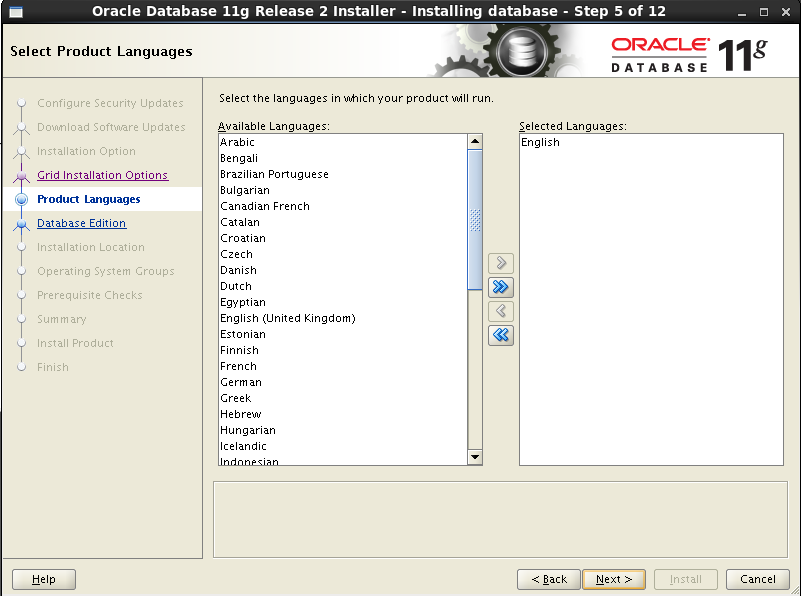Image resolution: width=801 pixels, height=596 pixels.
Task: Select French in Available Languages
Action: (342, 366)
